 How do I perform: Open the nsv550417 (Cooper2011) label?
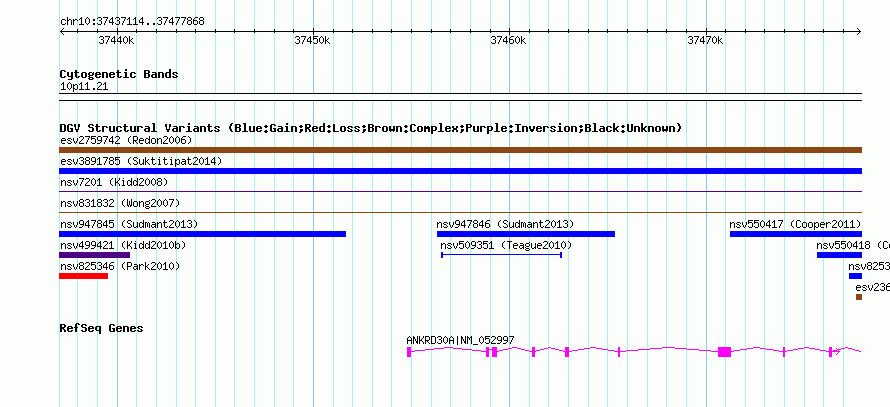tap(795, 224)
